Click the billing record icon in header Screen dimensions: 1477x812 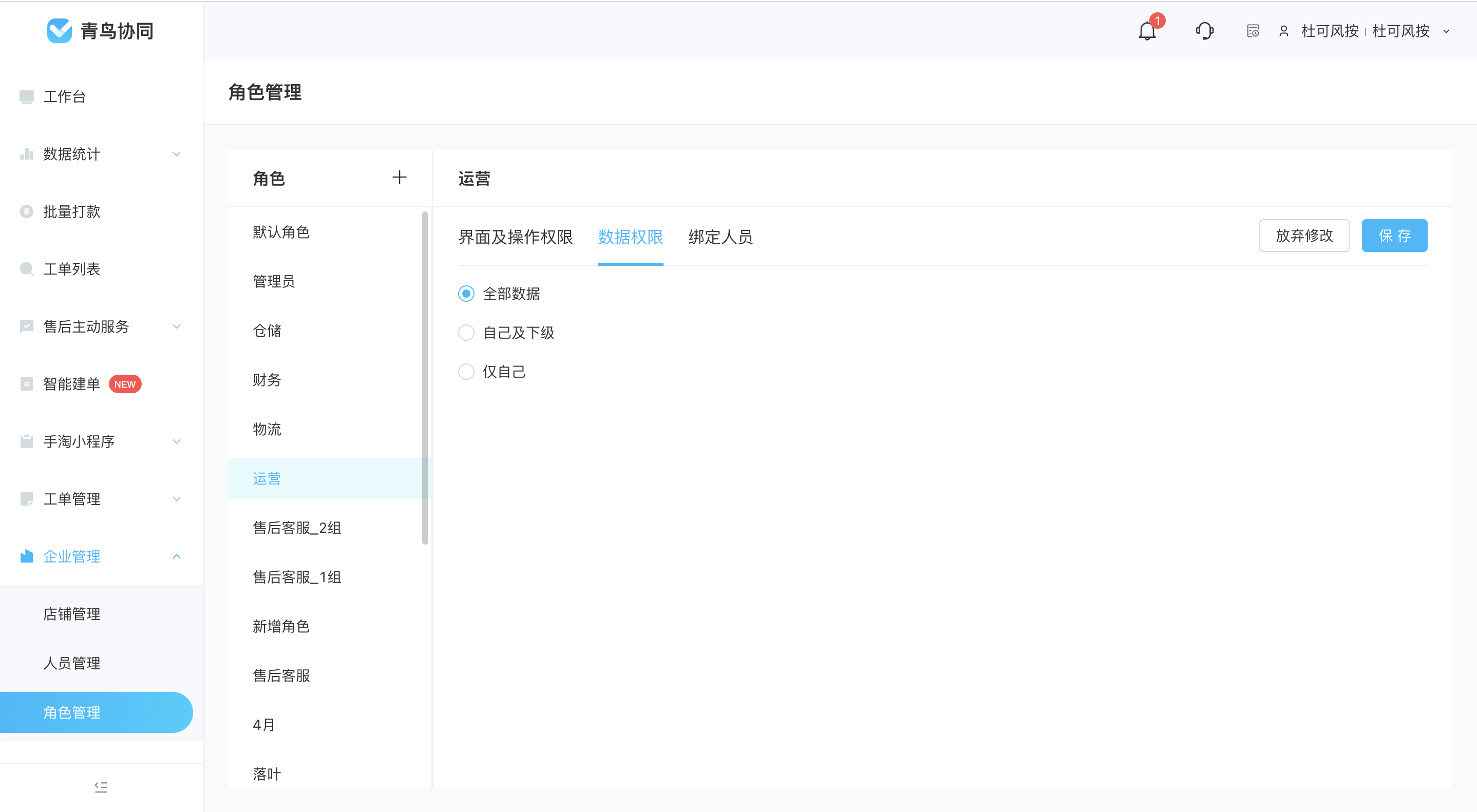click(x=1253, y=31)
